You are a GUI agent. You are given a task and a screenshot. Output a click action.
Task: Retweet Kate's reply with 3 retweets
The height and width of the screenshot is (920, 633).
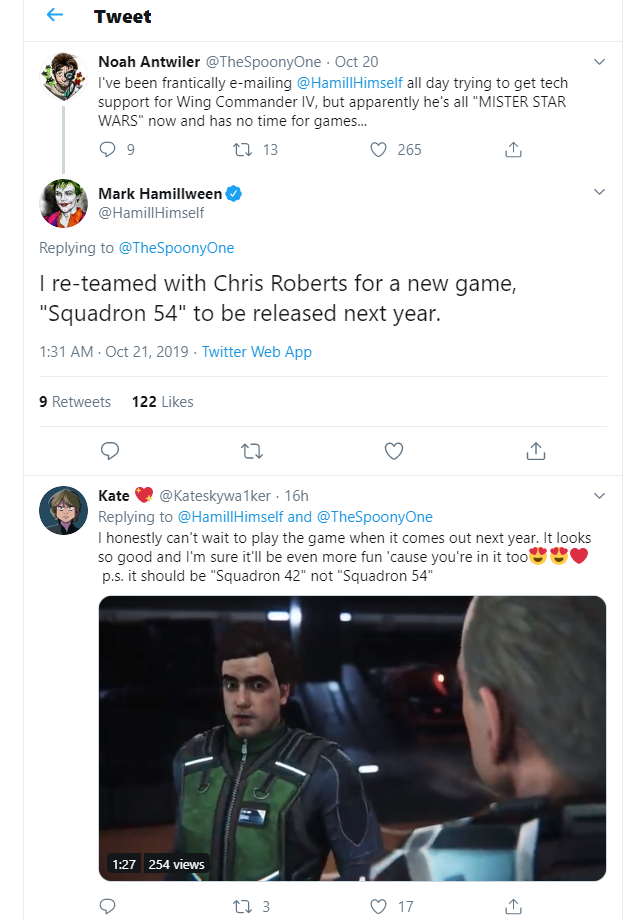(x=242, y=907)
